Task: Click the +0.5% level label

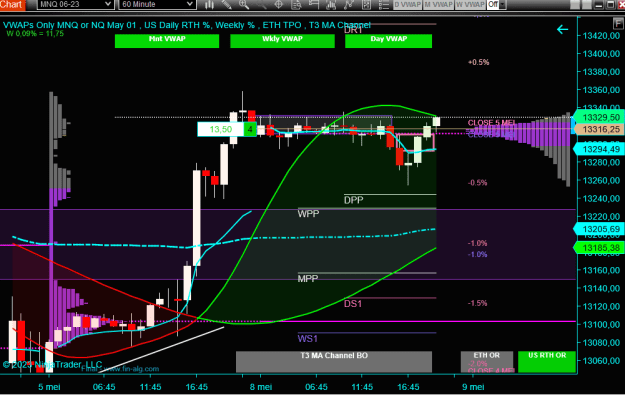Action: point(478,62)
